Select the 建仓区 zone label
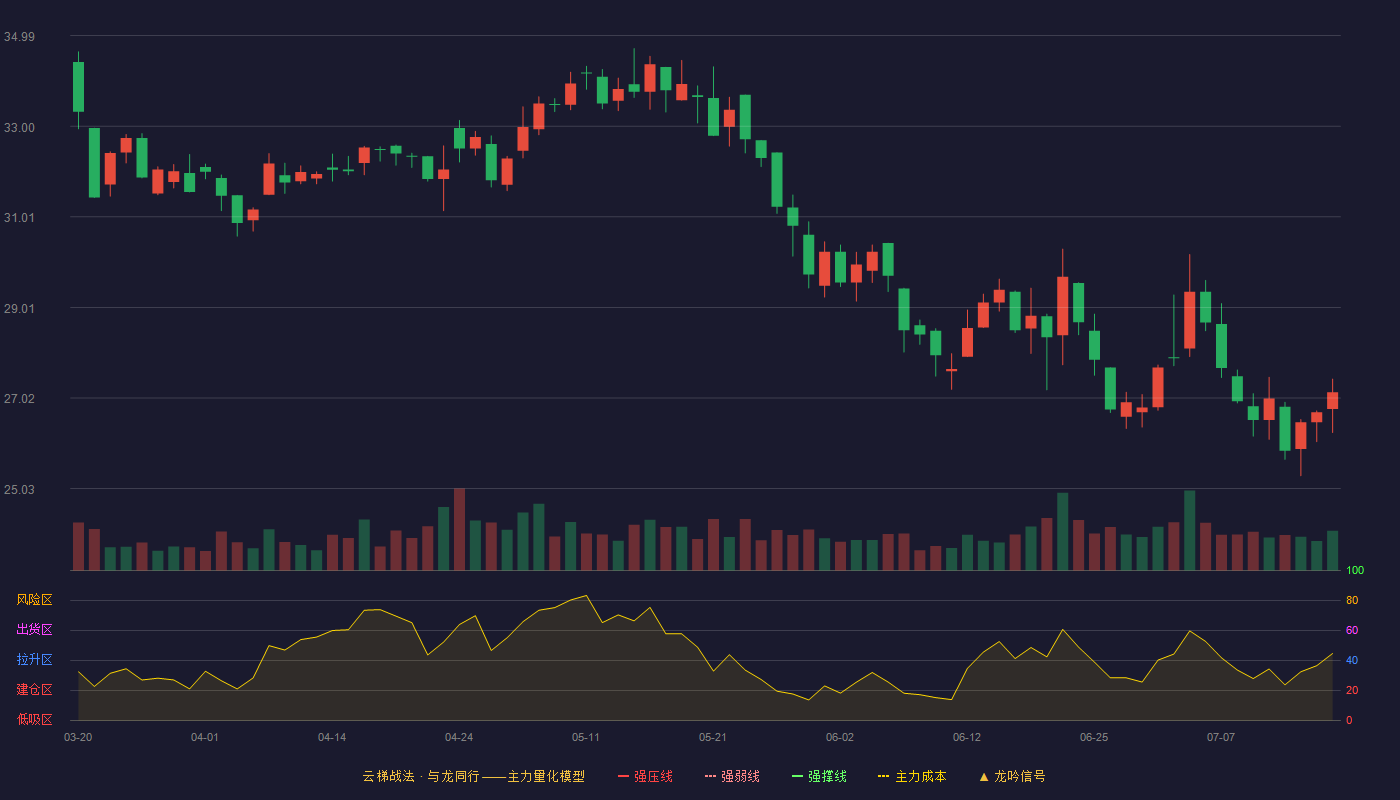 [x=34, y=690]
